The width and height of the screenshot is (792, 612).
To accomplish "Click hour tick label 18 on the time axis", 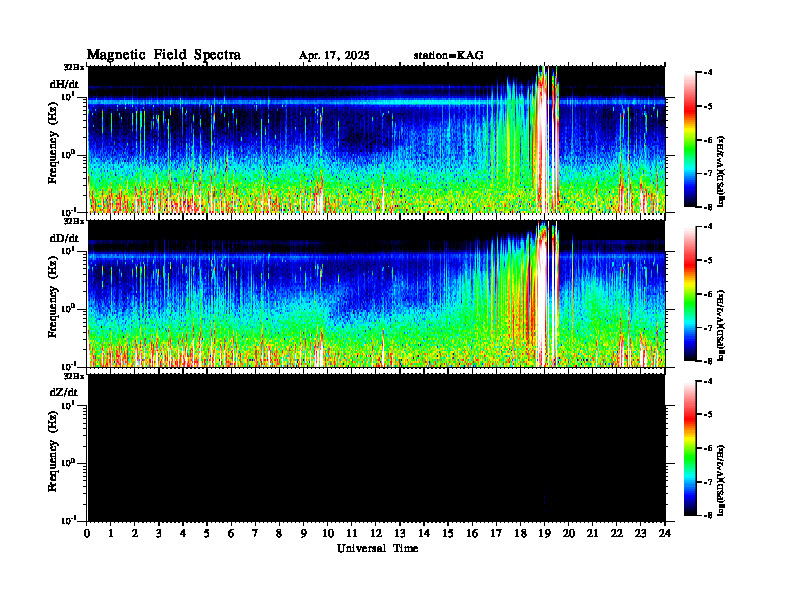I will (520, 533).
